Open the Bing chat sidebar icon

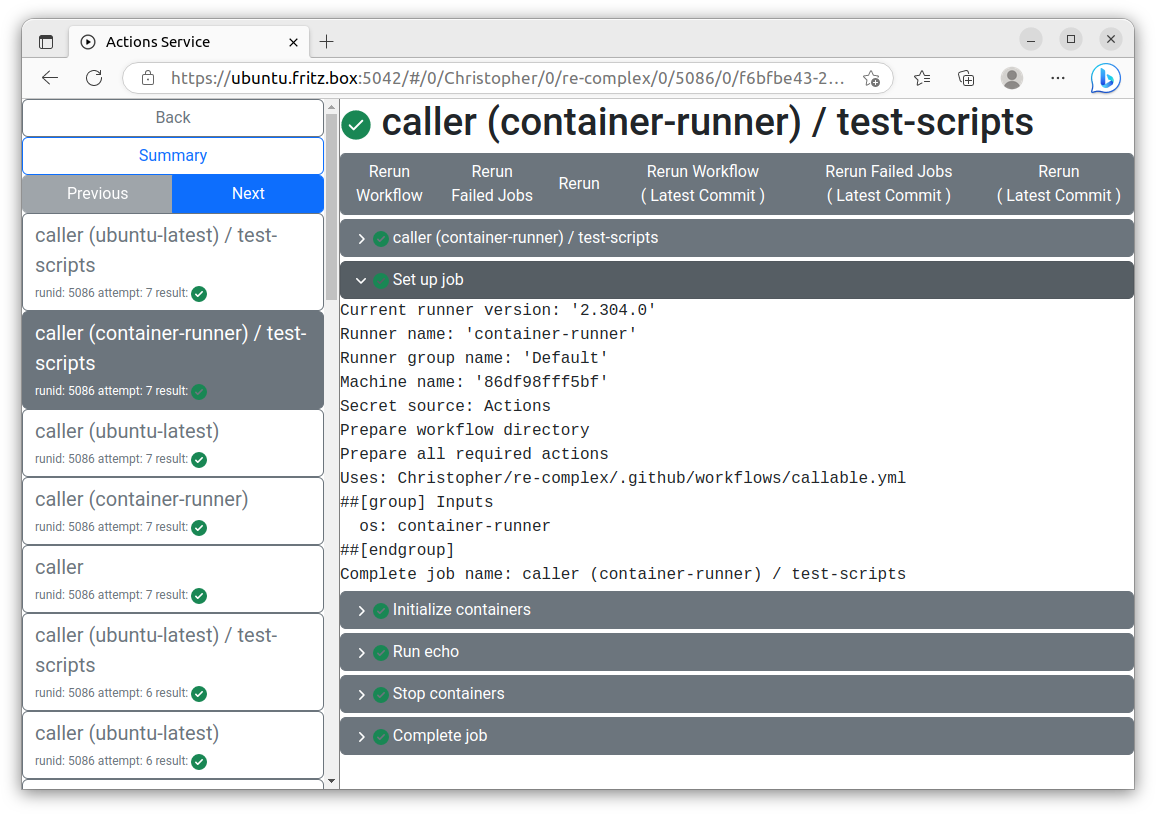(1106, 78)
